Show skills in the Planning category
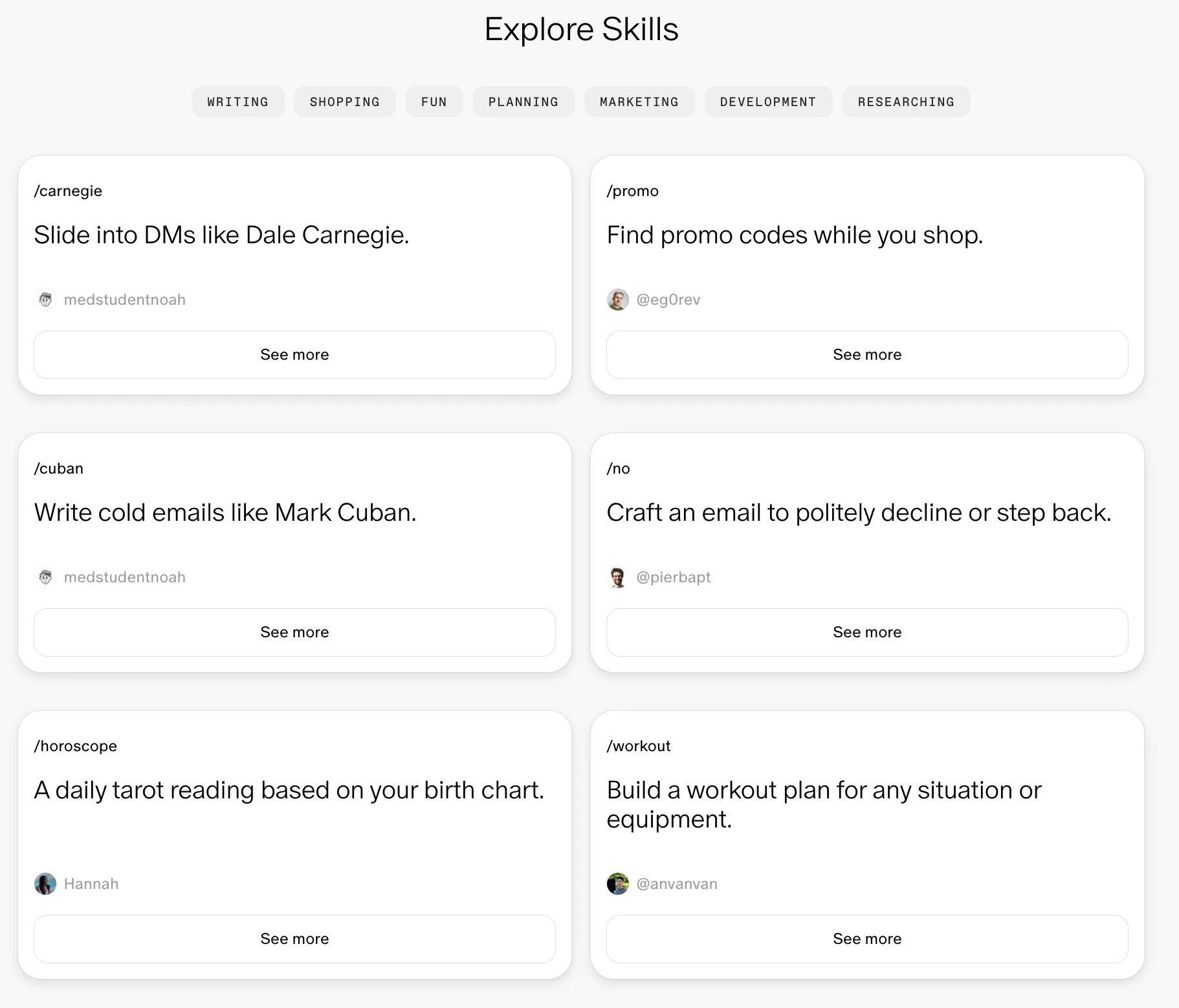 click(523, 102)
